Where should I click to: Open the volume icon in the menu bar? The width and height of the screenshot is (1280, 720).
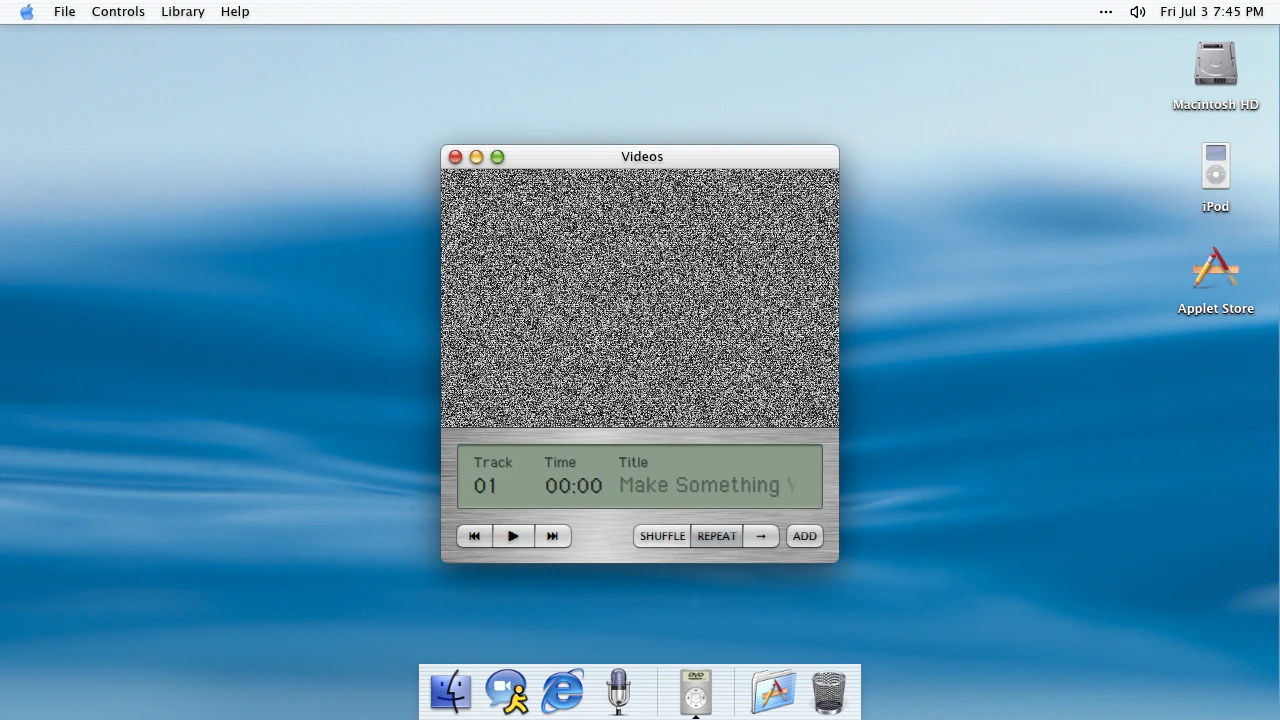coord(1138,12)
